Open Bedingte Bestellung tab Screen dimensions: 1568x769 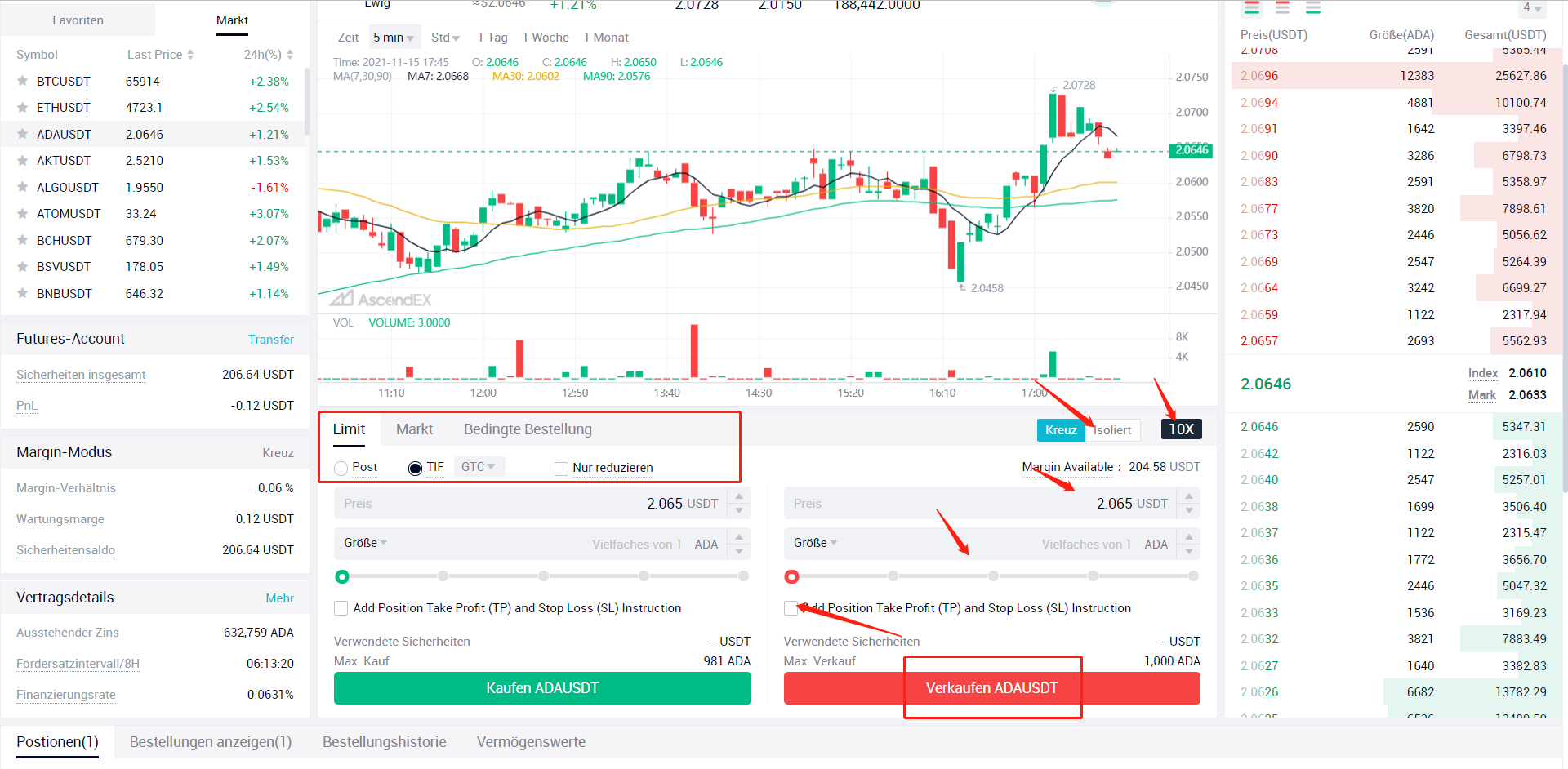528,429
